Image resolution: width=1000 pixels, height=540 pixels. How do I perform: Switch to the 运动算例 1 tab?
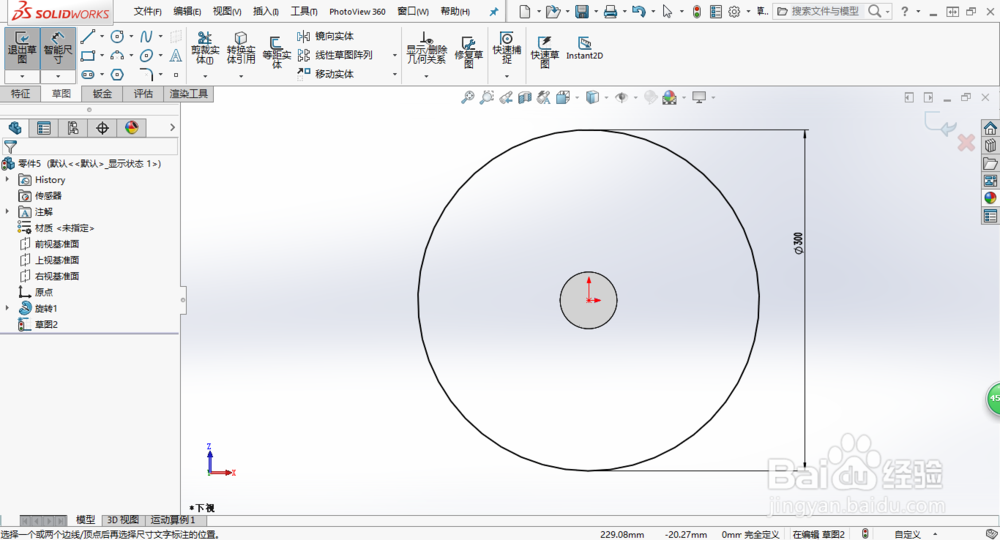(x=172, y=520)
